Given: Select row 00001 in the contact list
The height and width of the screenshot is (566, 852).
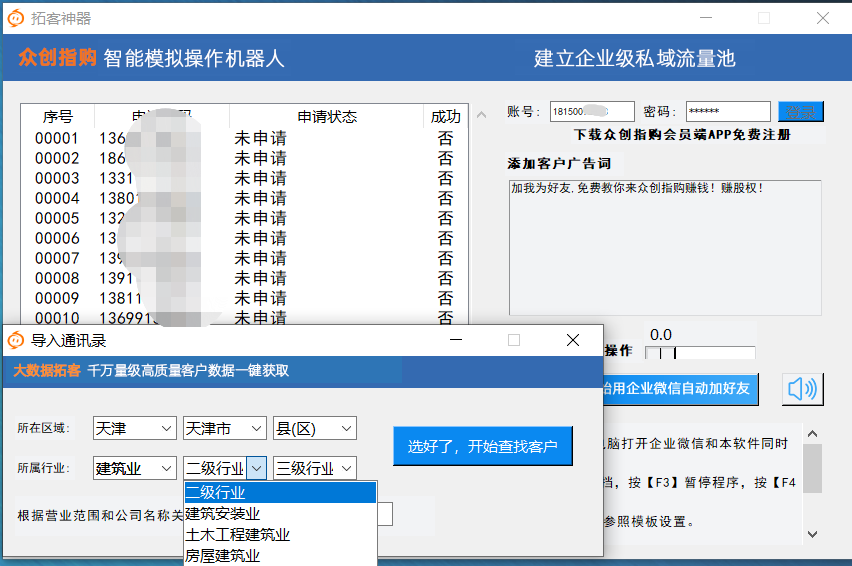Looking at the screenshot, I should coord(245,138).
